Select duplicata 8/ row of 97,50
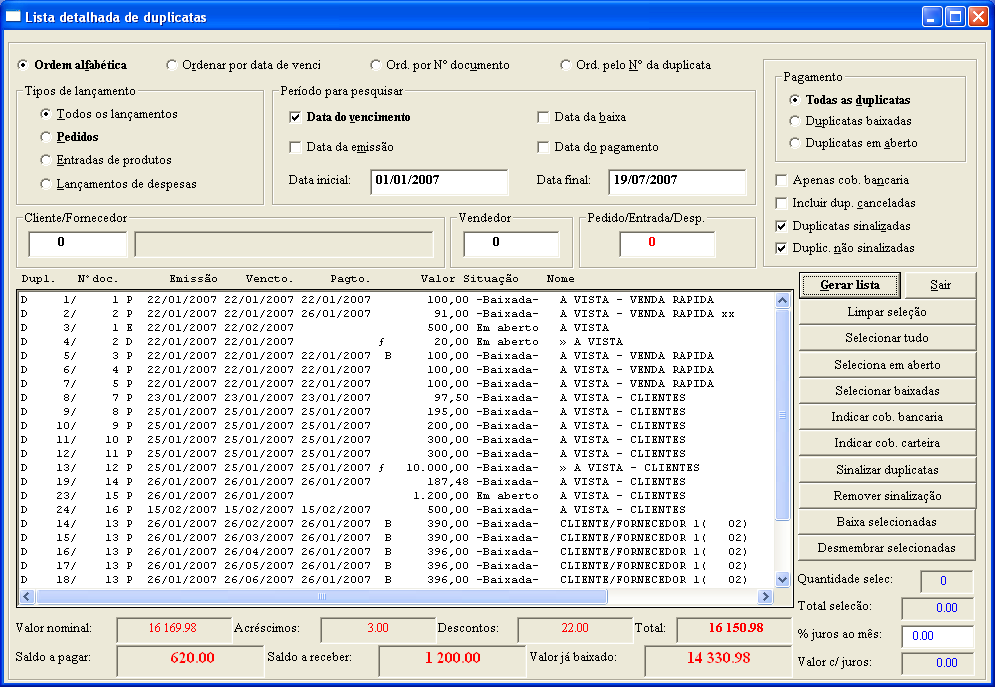 pyautogui.click(x=397, y=398)
